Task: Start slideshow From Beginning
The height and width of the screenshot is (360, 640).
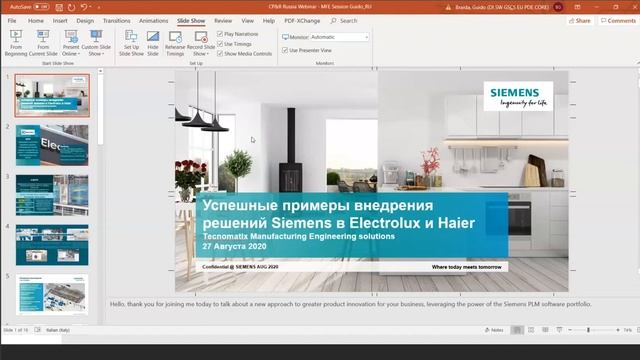Action: point(16,43)
